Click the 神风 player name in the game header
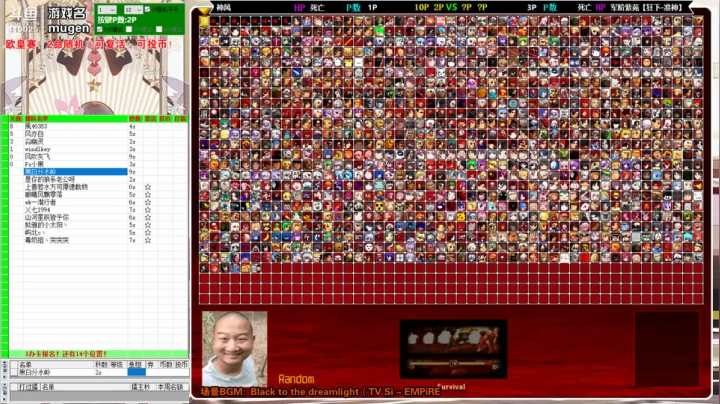 [x=224, y=7]
